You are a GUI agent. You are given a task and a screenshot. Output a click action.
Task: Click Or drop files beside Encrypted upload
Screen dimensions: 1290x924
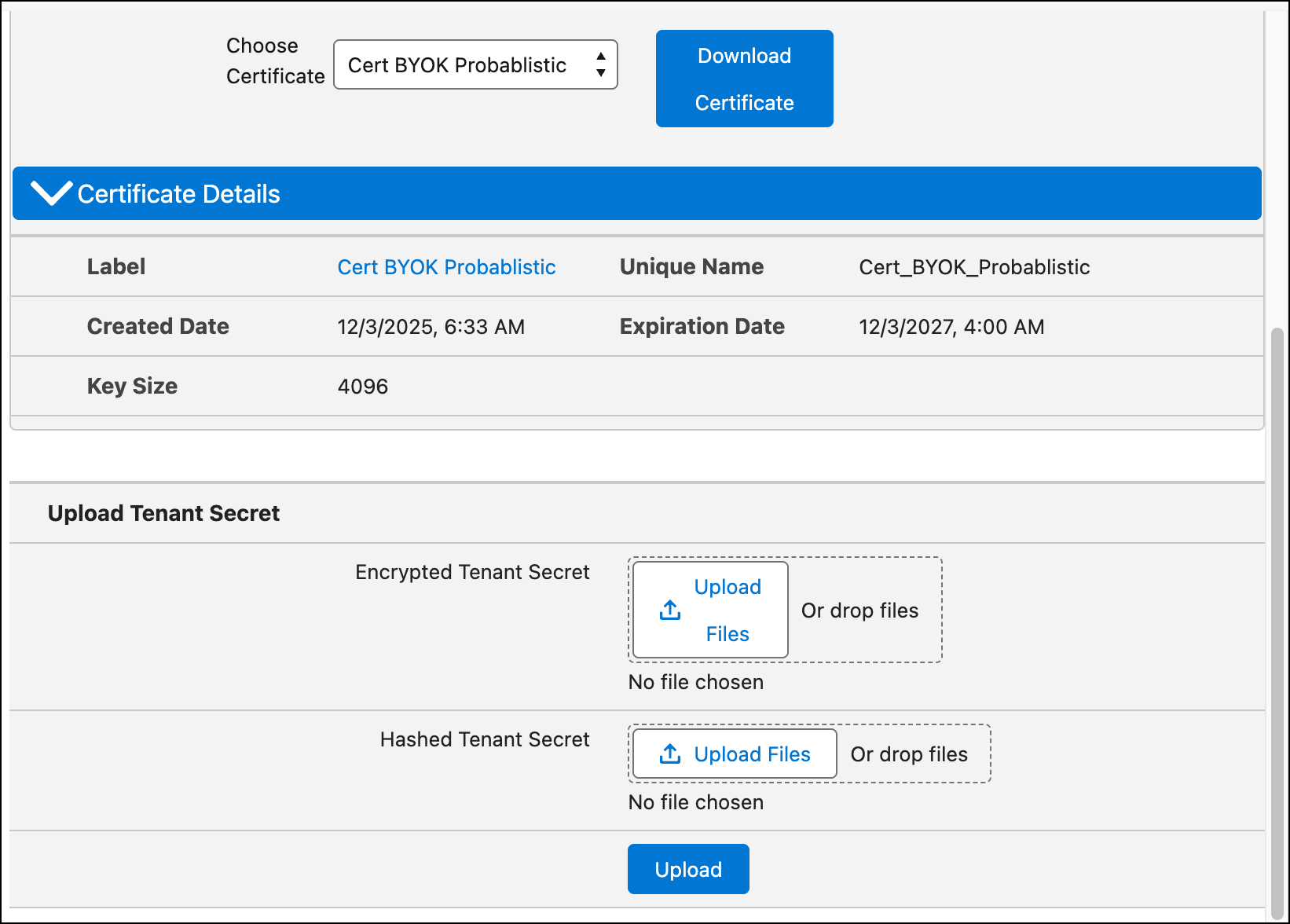click(859, 610)
